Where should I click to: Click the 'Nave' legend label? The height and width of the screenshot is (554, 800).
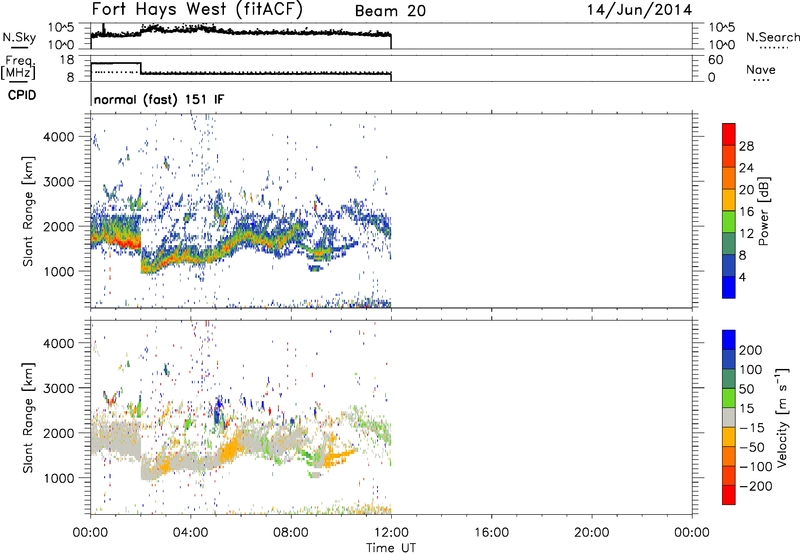pyautogui.click(x=761, y=69)
